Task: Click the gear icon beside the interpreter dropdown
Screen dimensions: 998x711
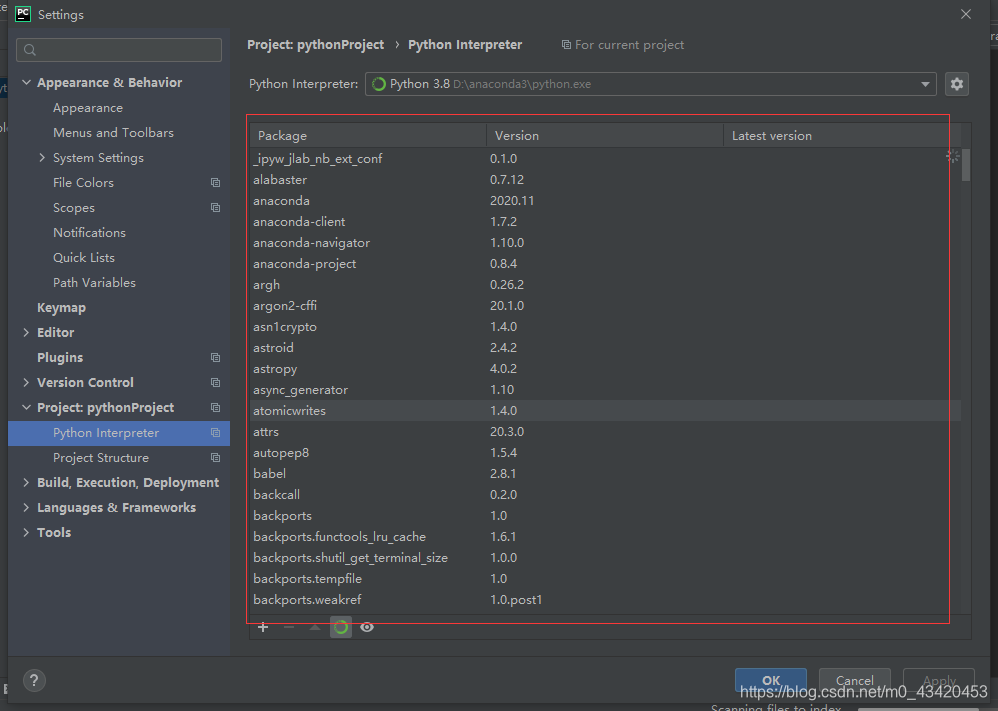Action: [957, 84]
